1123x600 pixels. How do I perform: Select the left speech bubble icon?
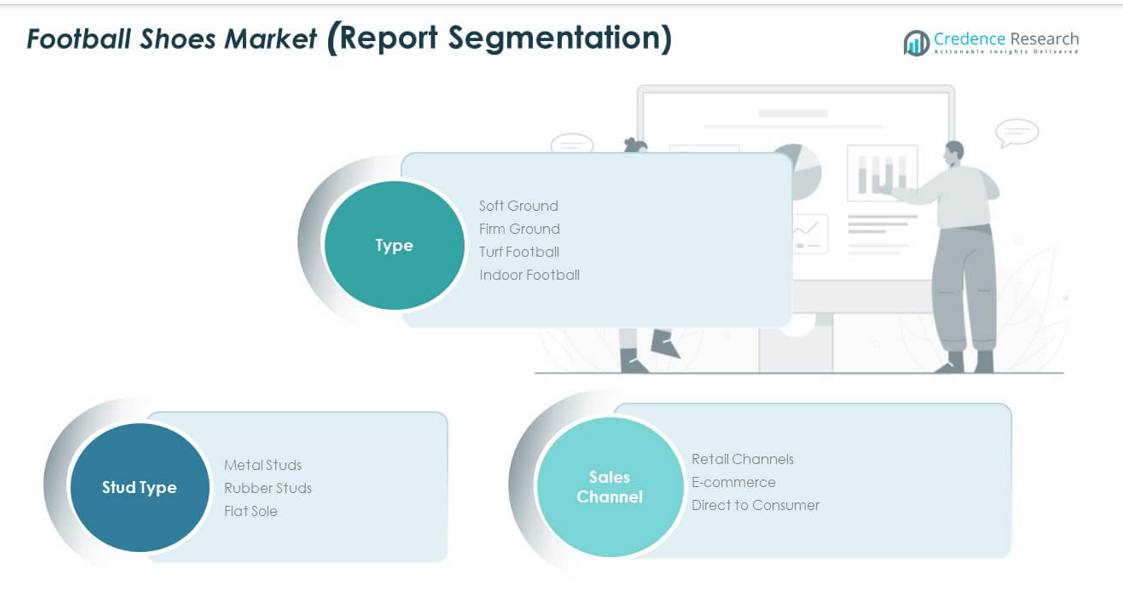coord(572,145)
